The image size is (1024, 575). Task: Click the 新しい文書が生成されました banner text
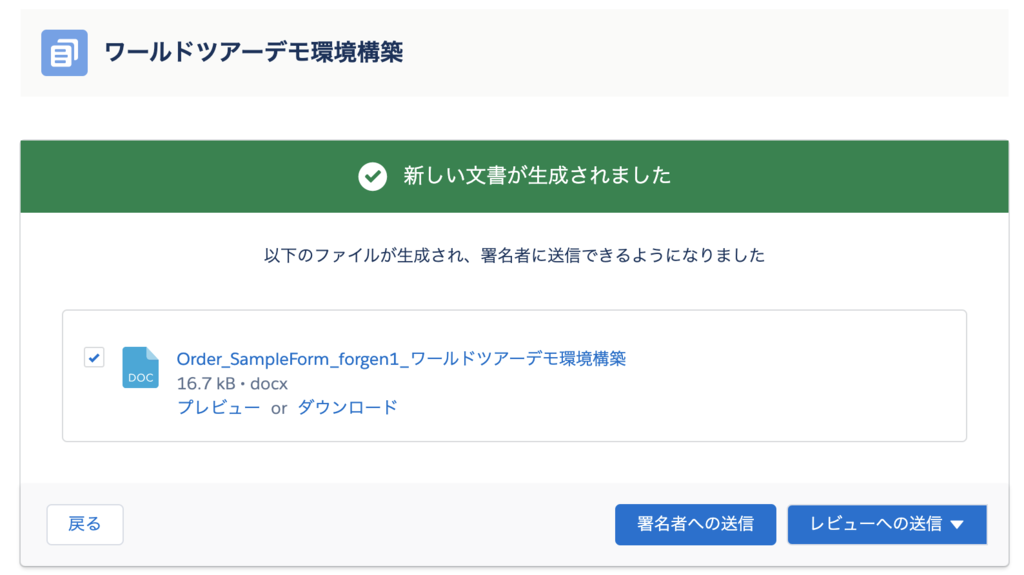pyautogui.click(x=537, y=176)
